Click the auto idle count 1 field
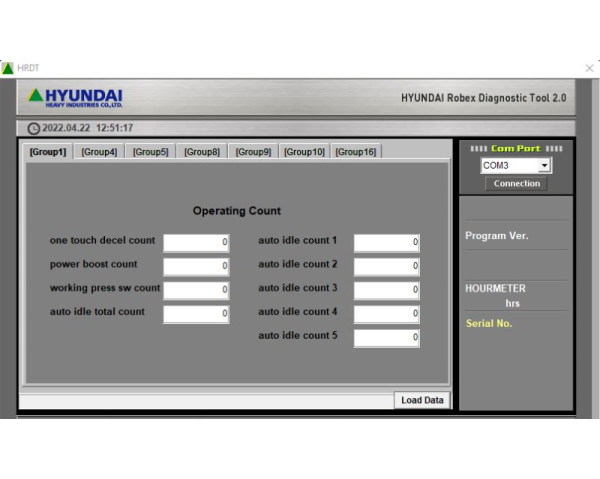 (x=386, y=242)
